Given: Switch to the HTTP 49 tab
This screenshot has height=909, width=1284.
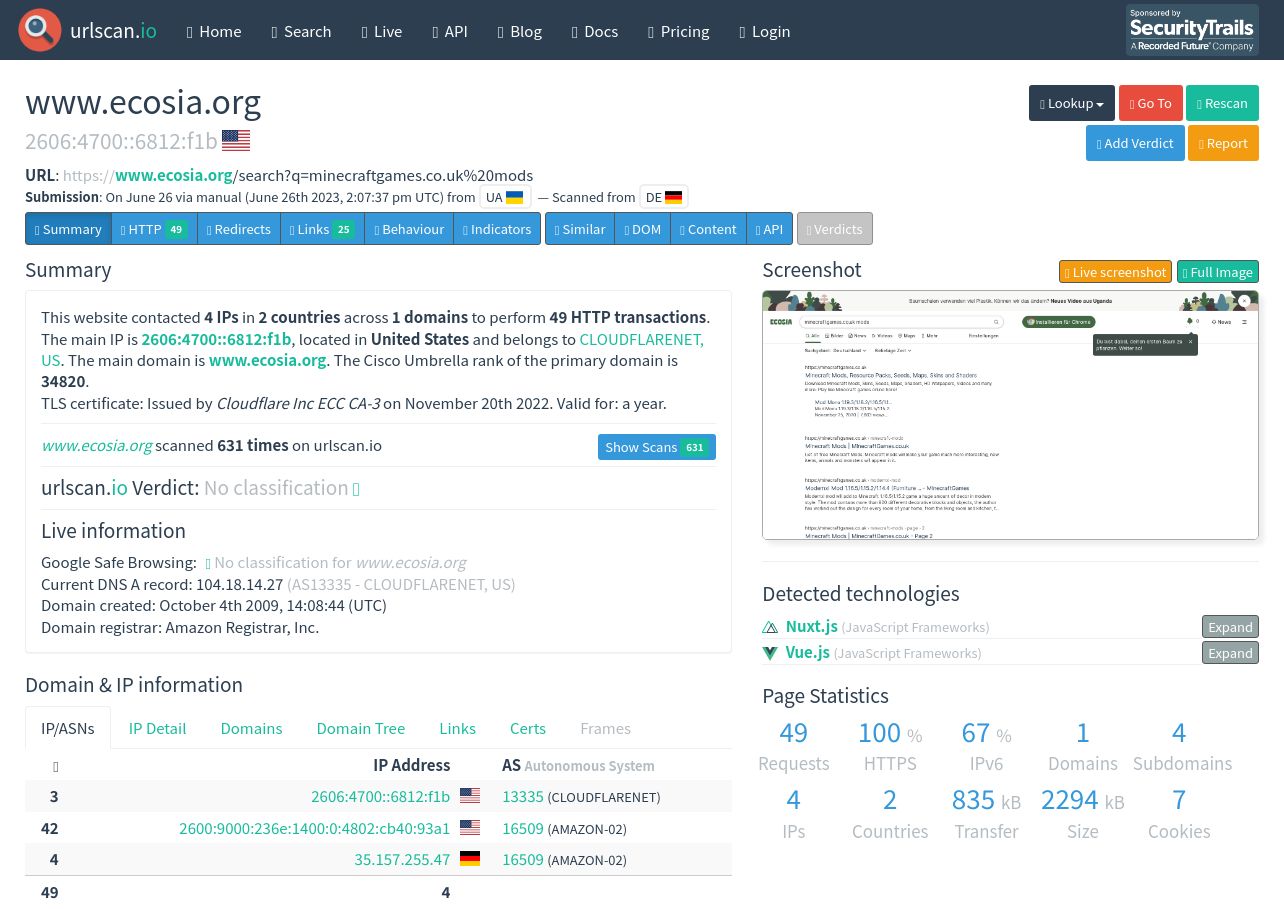Looking at the screenshot, I should pyautogui.click(x=154, y=229).
